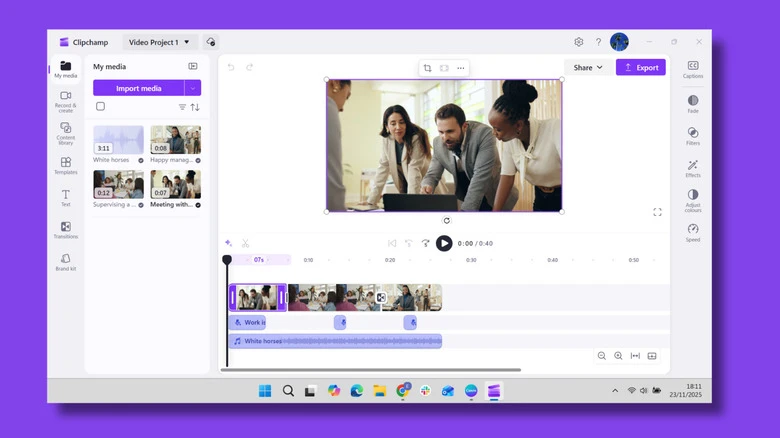Select the White horses audio thumbnail

118,140
